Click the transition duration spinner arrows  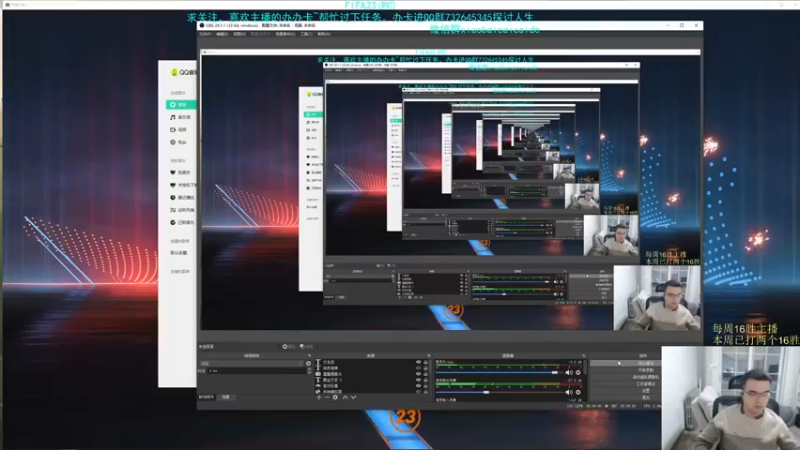(x=309, y=371)
